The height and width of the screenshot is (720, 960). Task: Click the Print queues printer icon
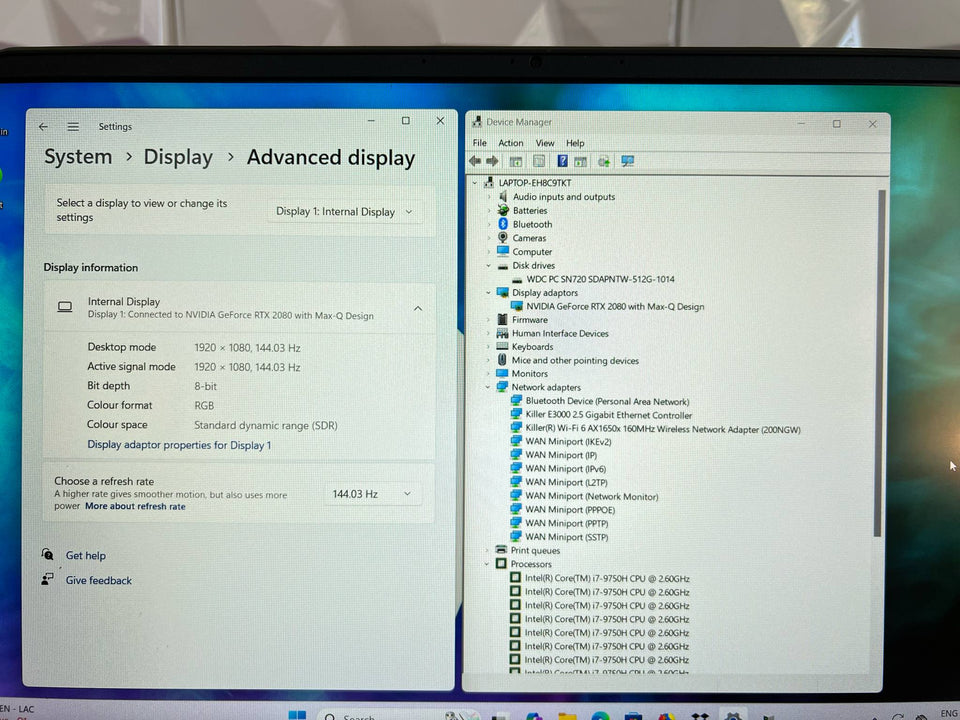pyautogui.click(x=501, y=550)
